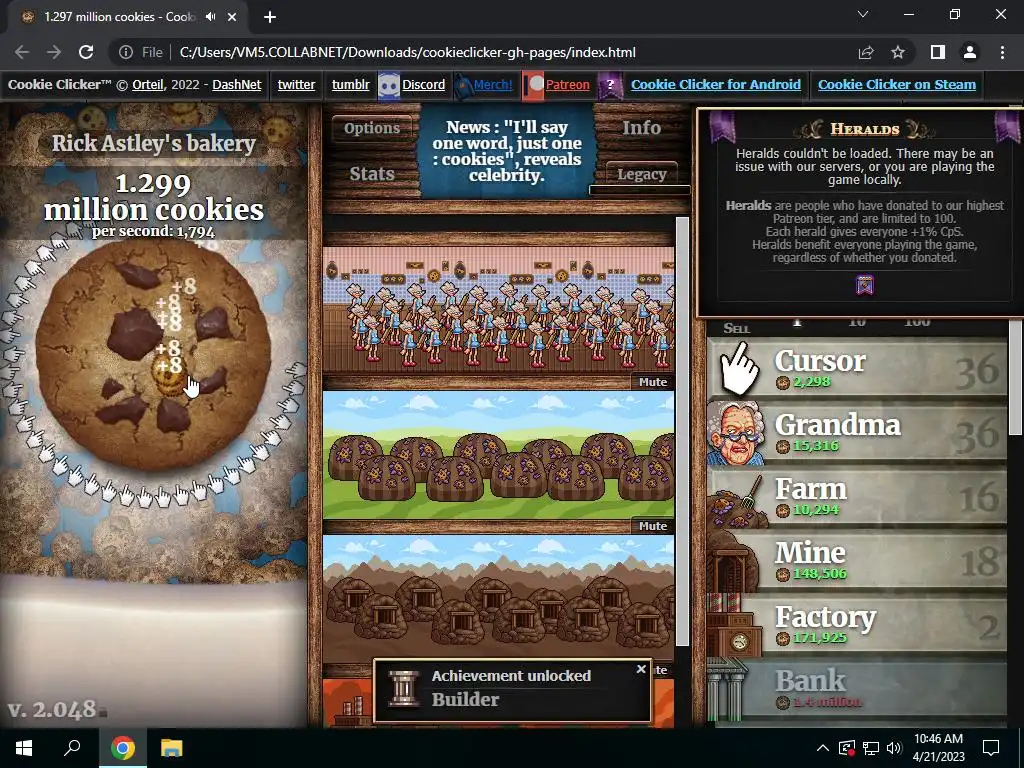Purchase a Mine building
This screenshot has width=1024, height=768.
click(857, 562)
